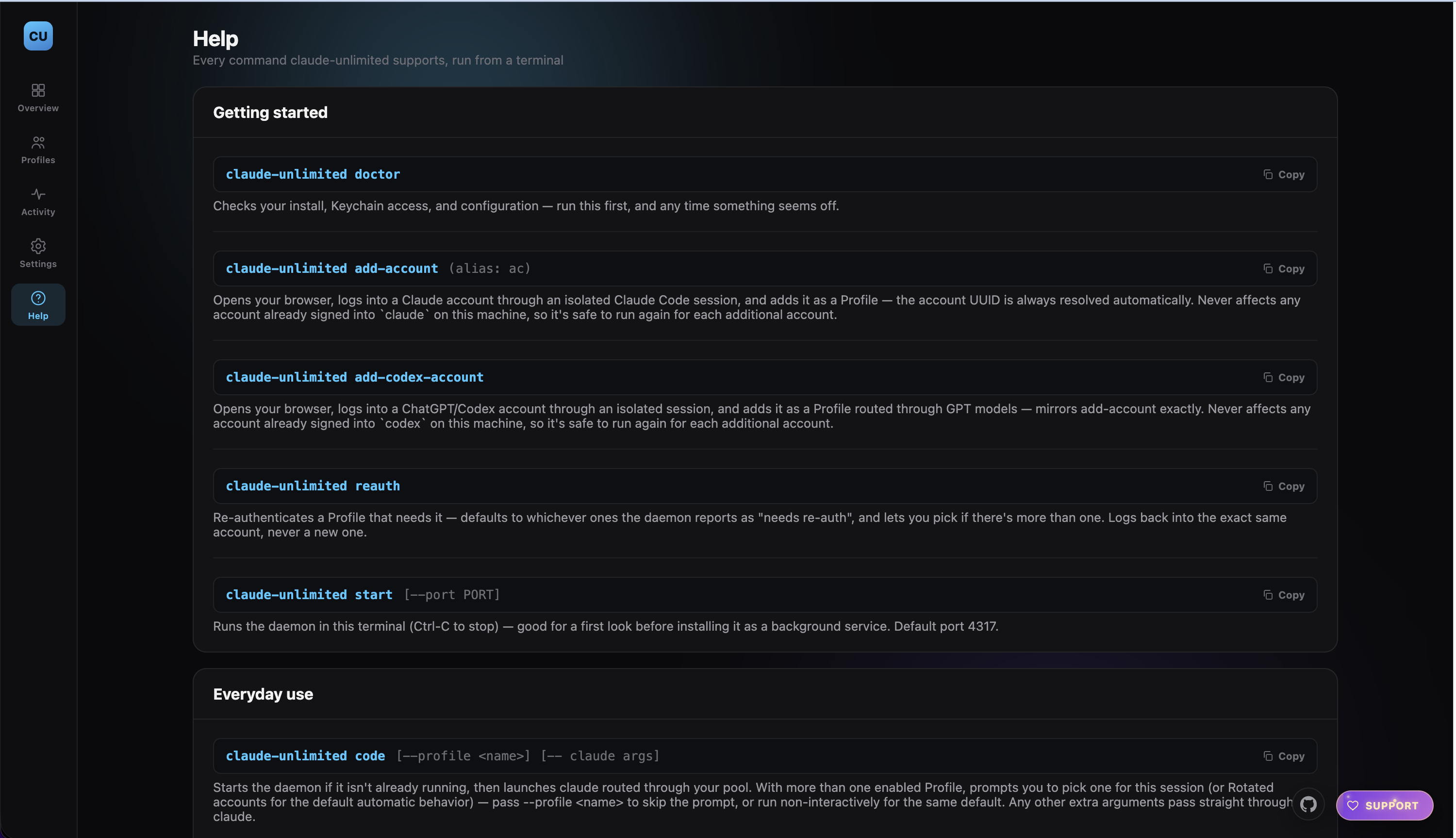The height and width of the screenshot is (838, 1456).
Task: Click the subtitle 'Every command claude-unlimited supports'
Action: [378, 60]
